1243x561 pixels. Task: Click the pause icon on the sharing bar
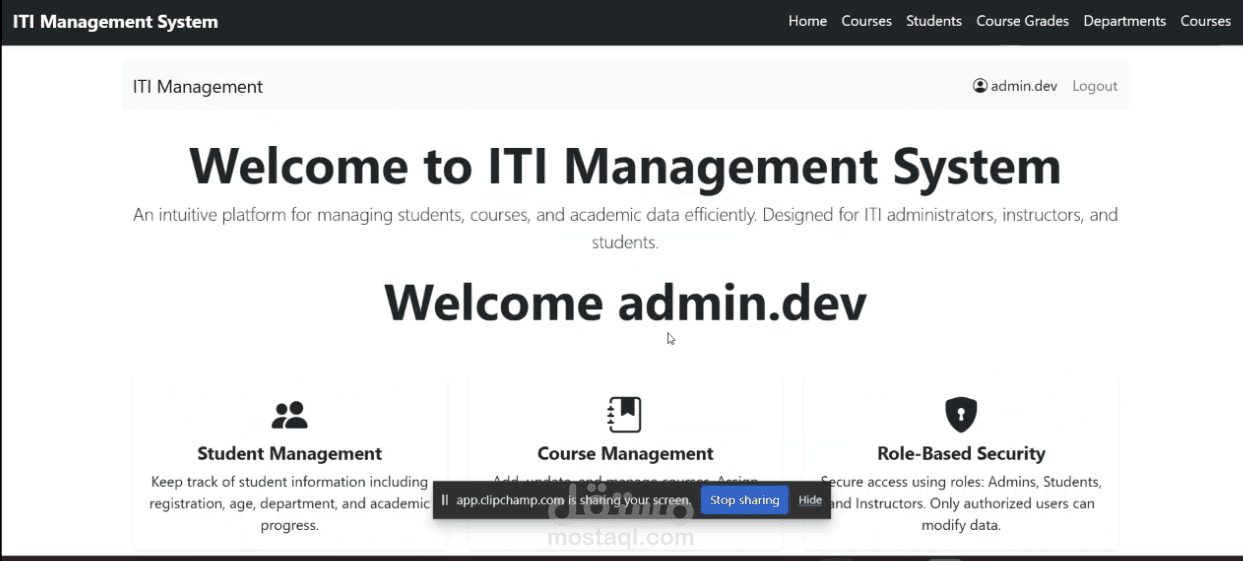pyautogui.click(x=445, y=500)
